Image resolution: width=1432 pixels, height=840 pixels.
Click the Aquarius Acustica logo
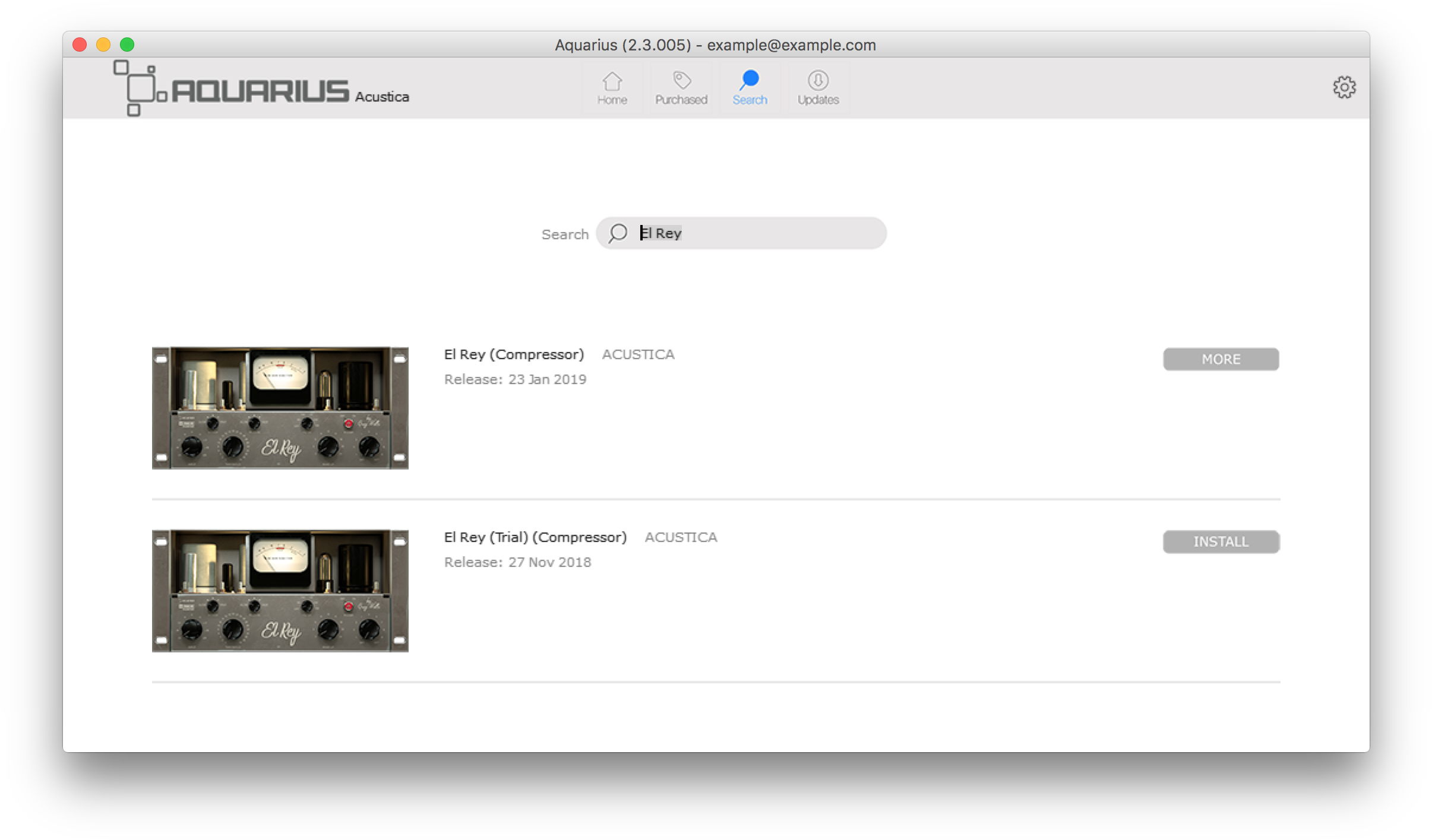(x=261, y=88)
